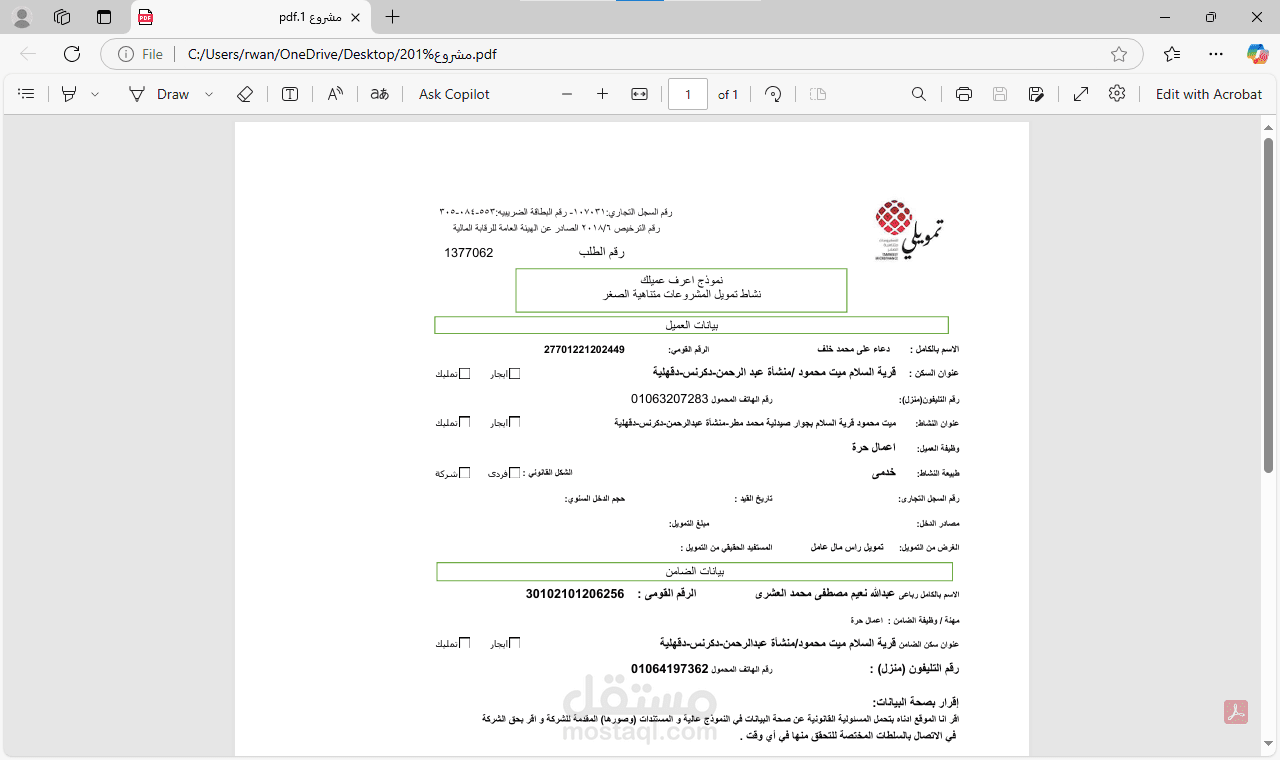
Task: Open Settings and more ellipsis menu
Action: tap(1216, 54)
